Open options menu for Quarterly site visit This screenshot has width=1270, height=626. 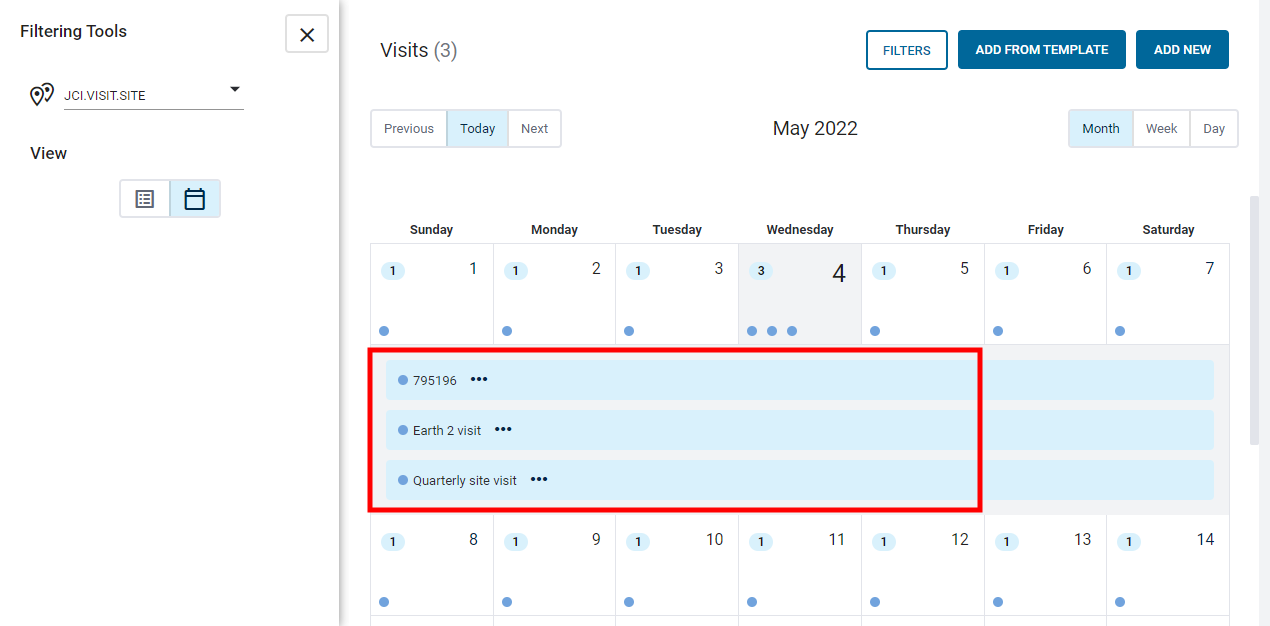point(539,480)
